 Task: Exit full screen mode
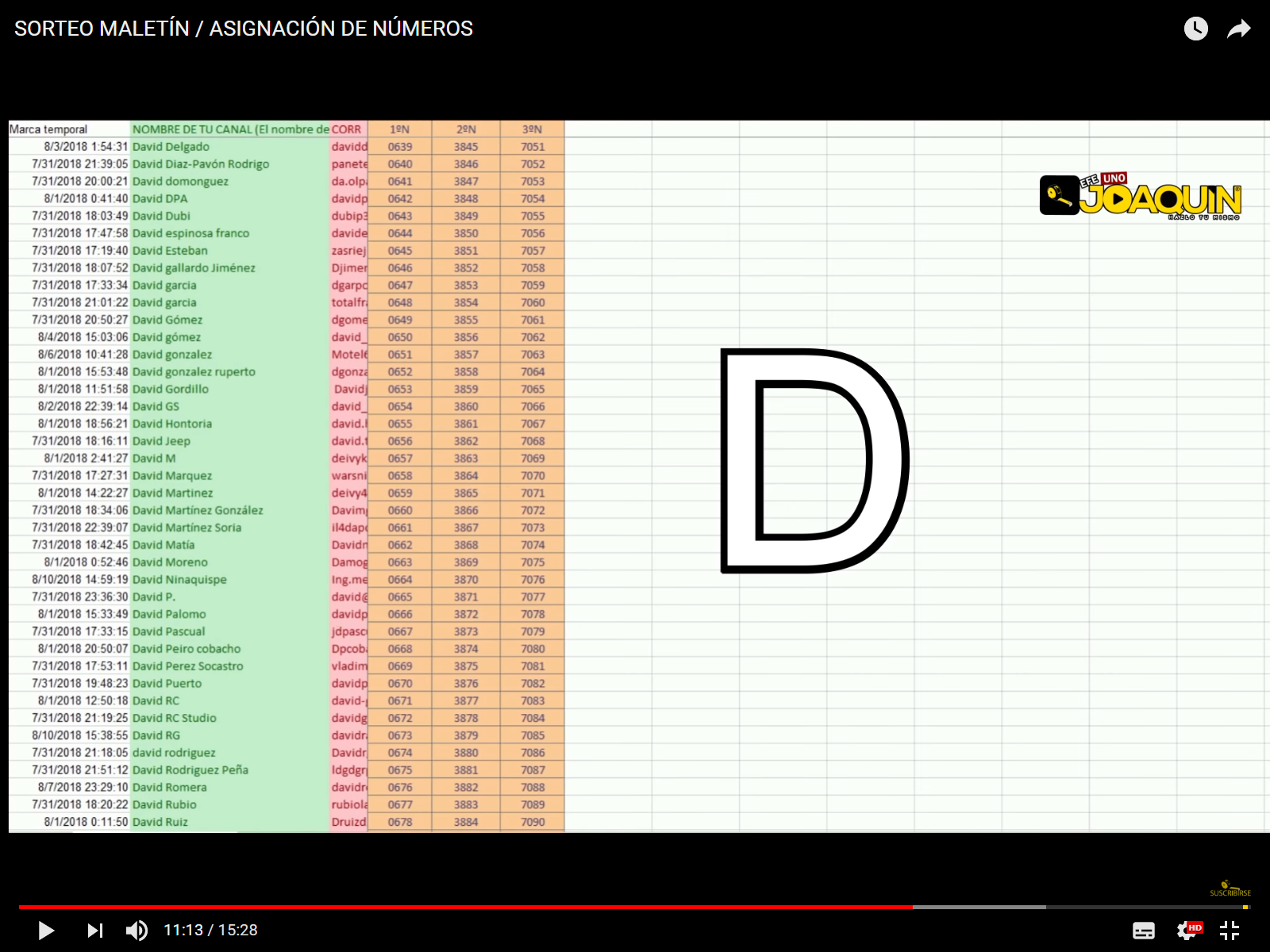tap(1230, 931)
